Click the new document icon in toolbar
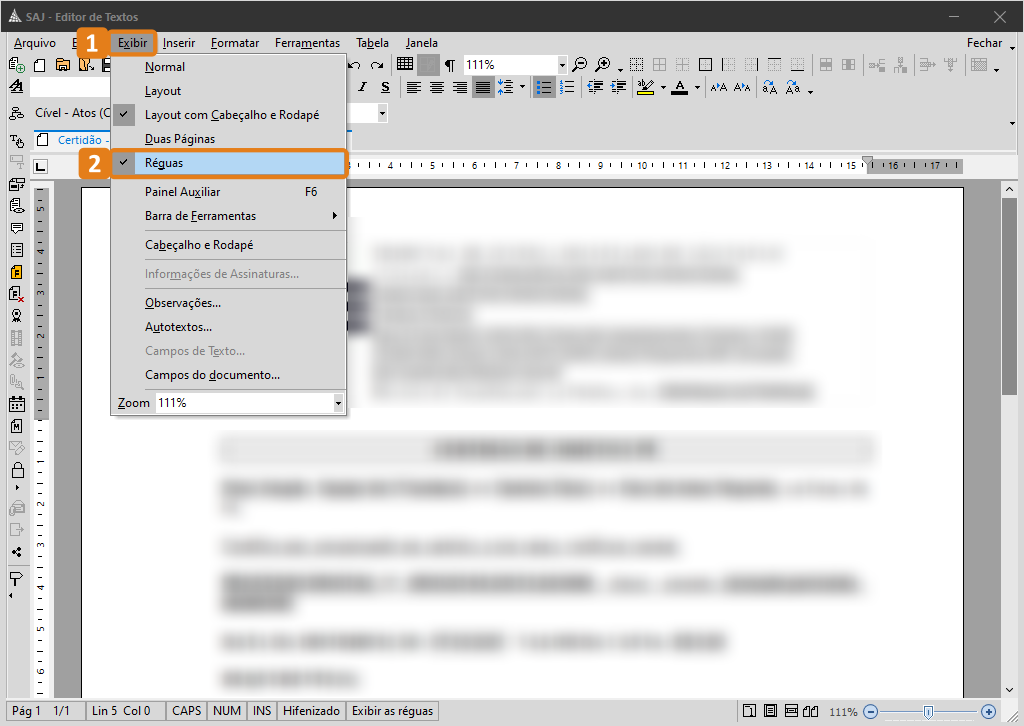This screenshot has width=1024, height=726. click(x=40, y=65)
